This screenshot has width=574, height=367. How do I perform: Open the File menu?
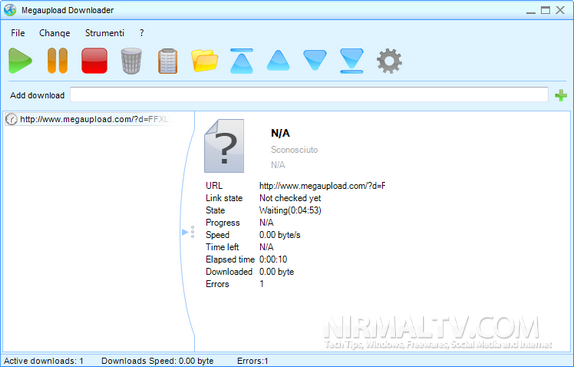18,33
